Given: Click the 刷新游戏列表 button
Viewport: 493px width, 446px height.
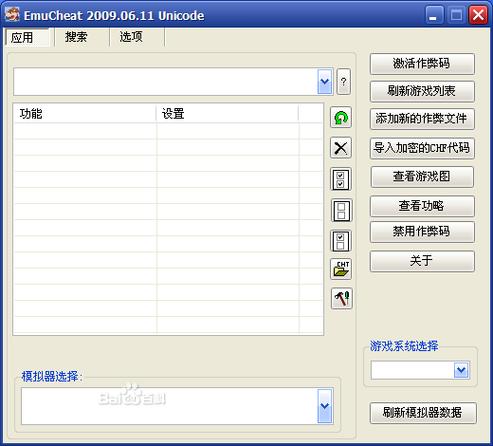Looking at the screenshot, I should (x=422, y=91).
